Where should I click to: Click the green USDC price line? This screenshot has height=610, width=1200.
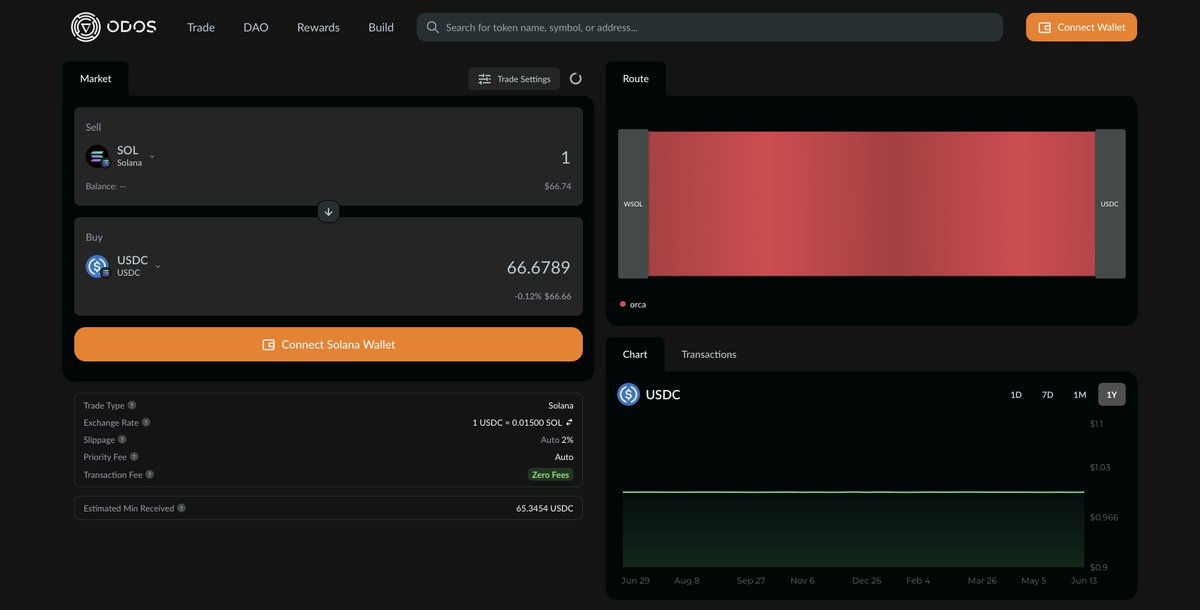click(x=853, y=492)
